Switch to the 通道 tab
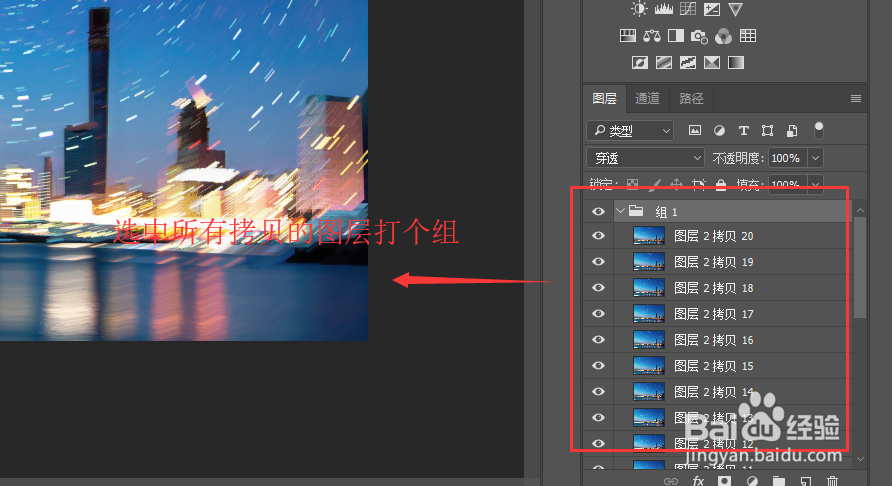This screenshot has width=892, height=486. pyautogui.click(x=647, y=98)
